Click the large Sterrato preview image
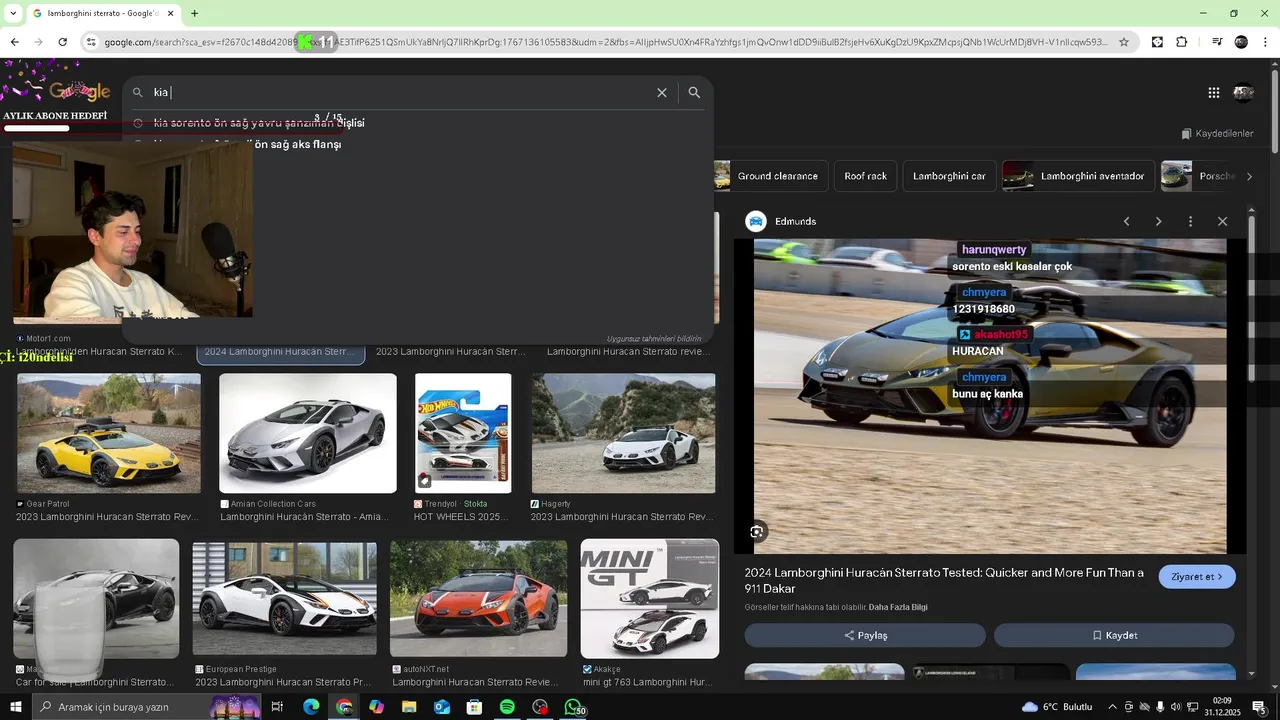This screenshot has width=1280, height=720. (x=990, y=396)
